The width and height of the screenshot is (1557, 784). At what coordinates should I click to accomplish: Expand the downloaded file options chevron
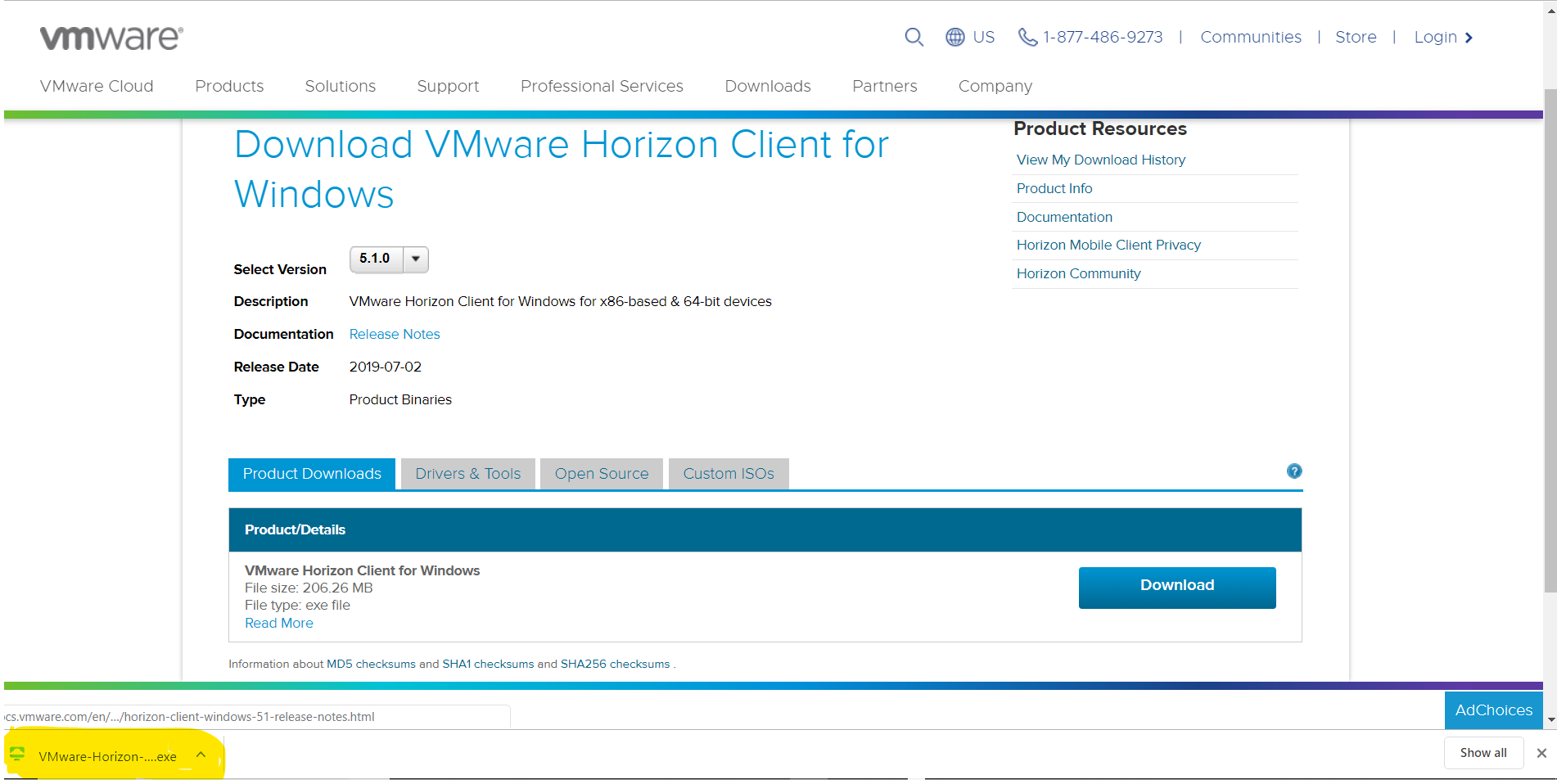tap(200, 754)
